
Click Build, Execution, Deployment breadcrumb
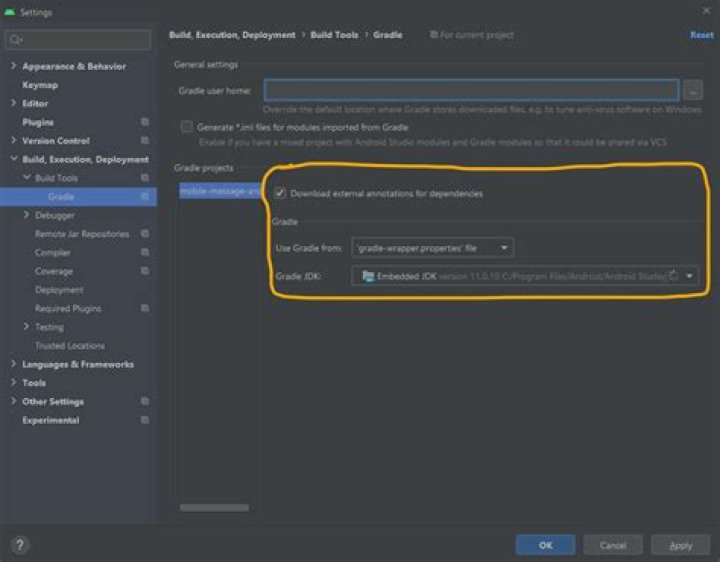point(232,35)
